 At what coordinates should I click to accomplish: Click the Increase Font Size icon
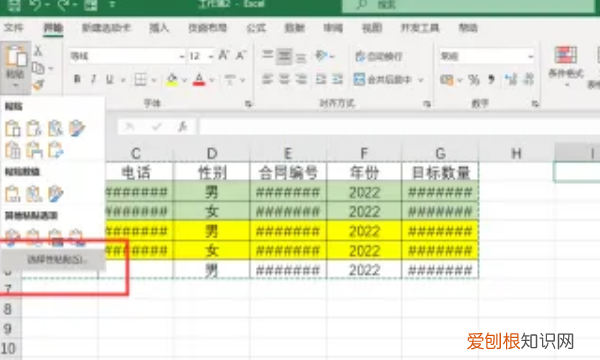pyautogui.click(x=224, y=56)
